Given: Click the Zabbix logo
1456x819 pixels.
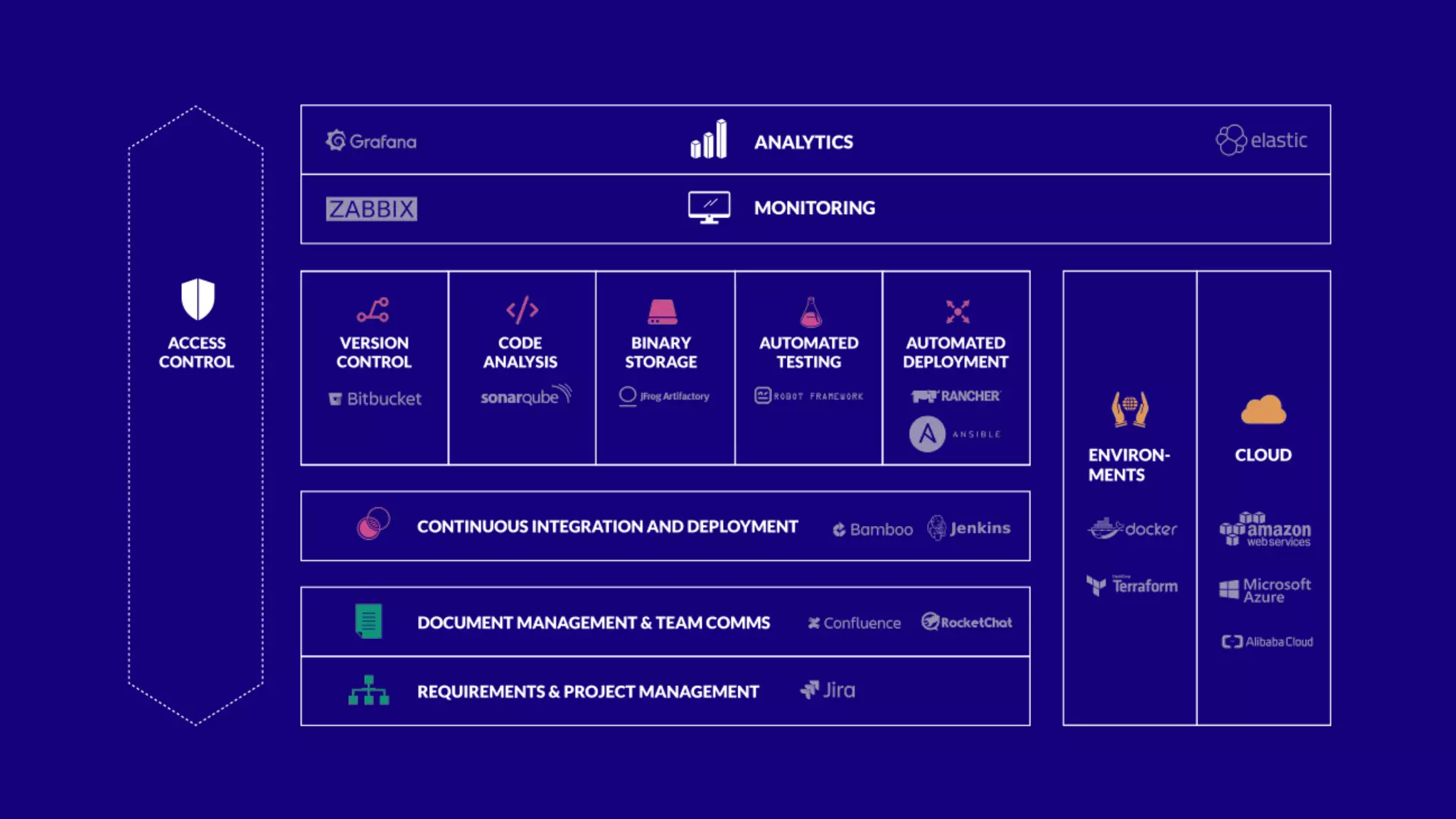Looking at the screenshot, I should pyautogui.click(x=371, y=209).
